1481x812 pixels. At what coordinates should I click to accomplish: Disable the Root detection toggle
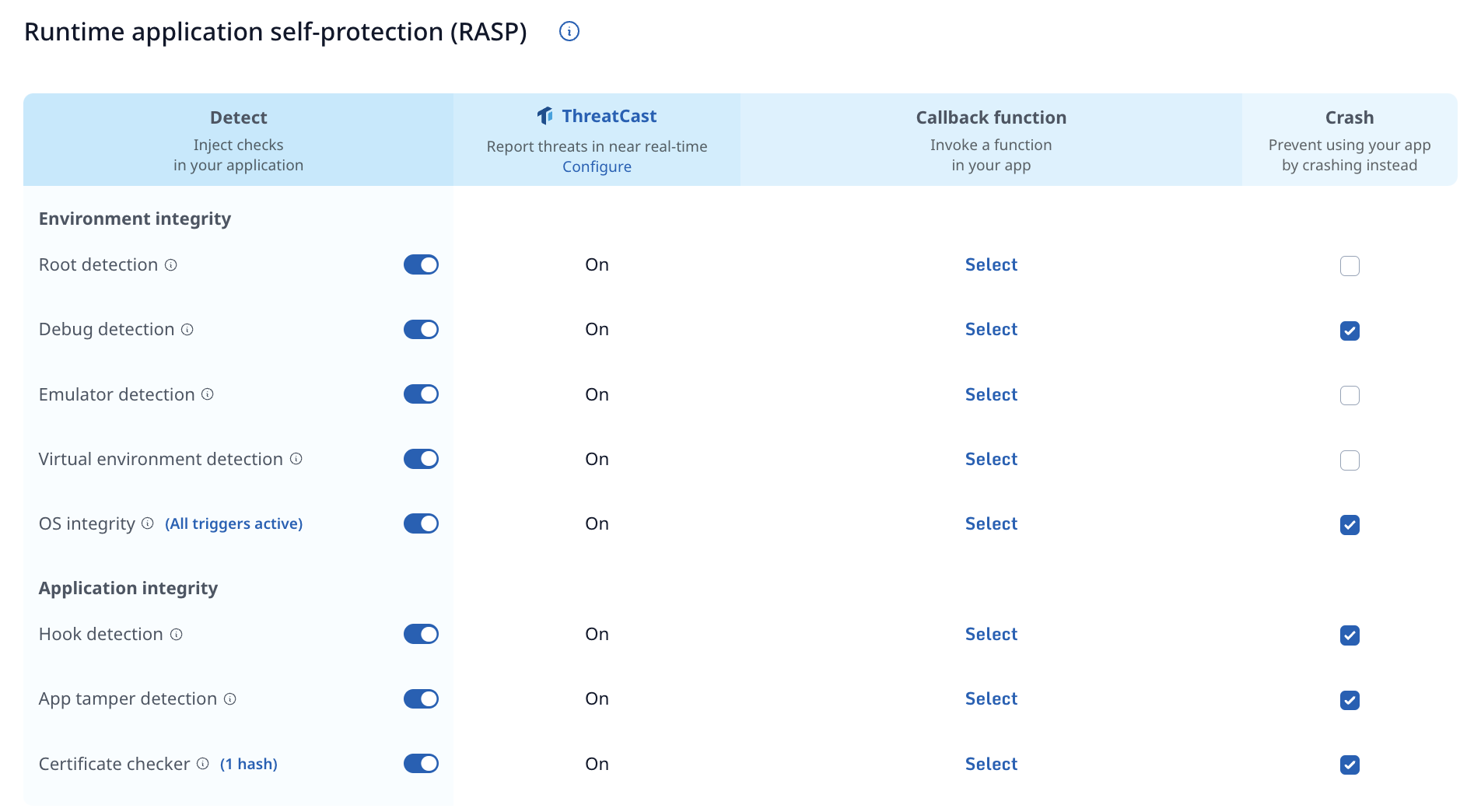pos(421,265)
